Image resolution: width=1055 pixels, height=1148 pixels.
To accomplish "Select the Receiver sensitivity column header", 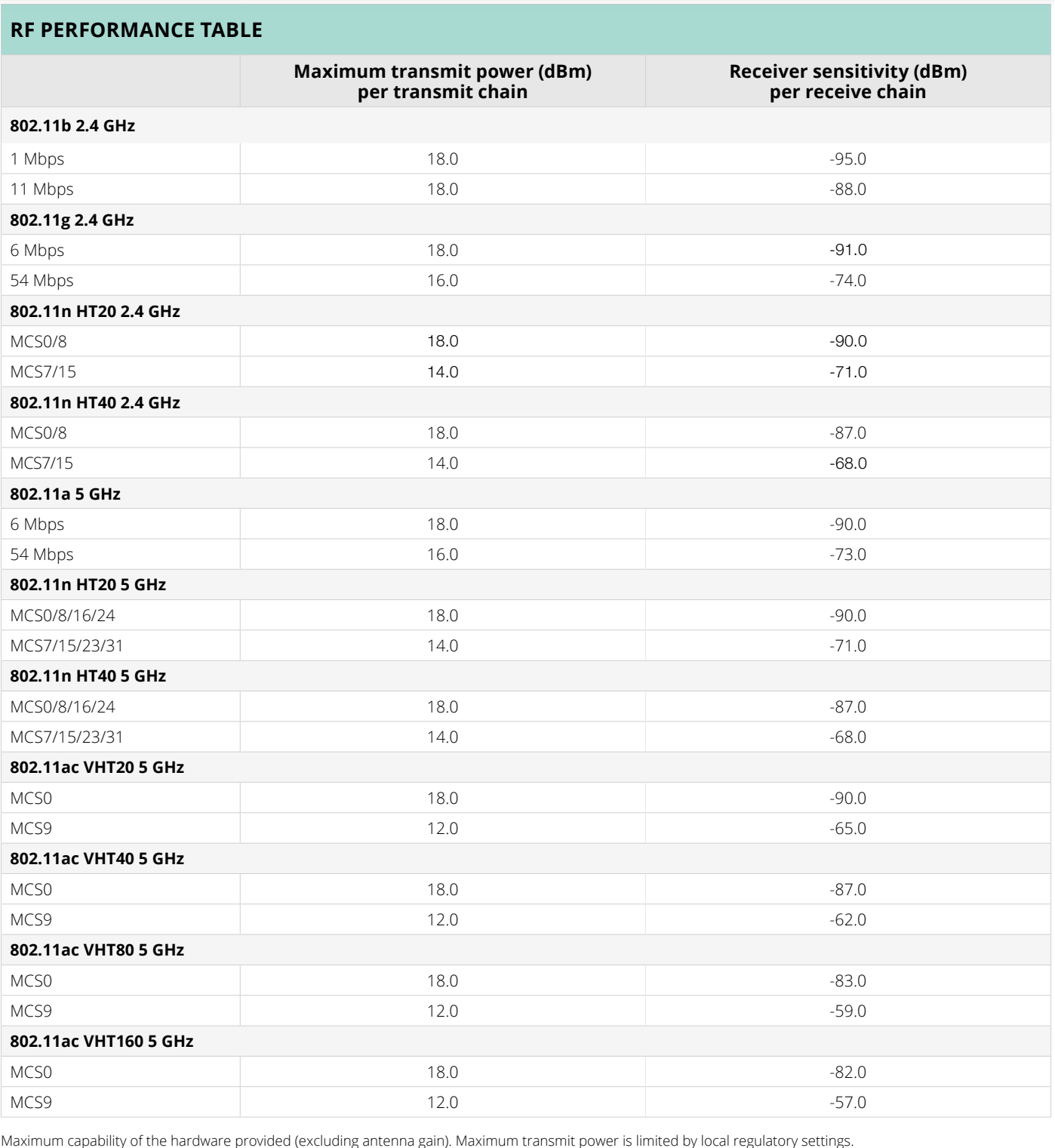I will pos(848,82).
